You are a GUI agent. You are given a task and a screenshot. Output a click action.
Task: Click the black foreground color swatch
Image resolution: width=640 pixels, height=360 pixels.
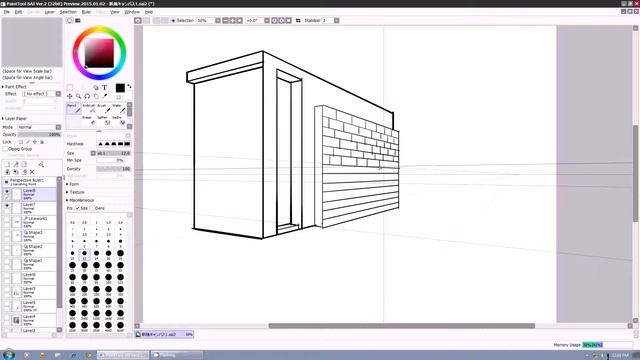(x=120, y=88)
